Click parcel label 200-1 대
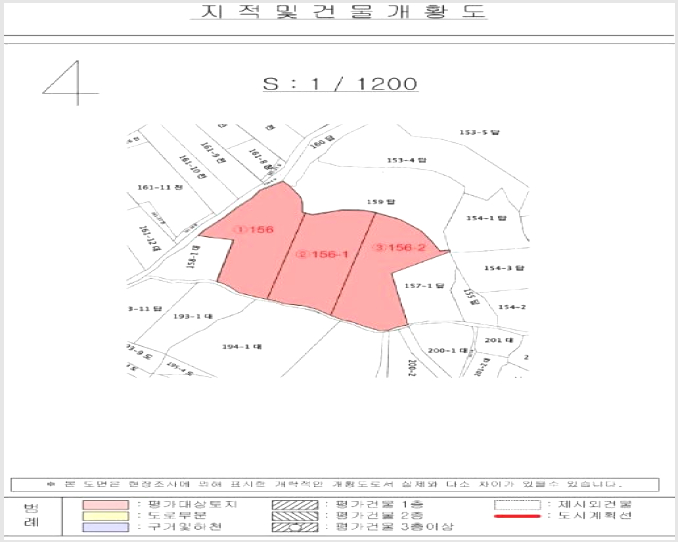The width and height of the screenshot is (678, 542). 448,350
